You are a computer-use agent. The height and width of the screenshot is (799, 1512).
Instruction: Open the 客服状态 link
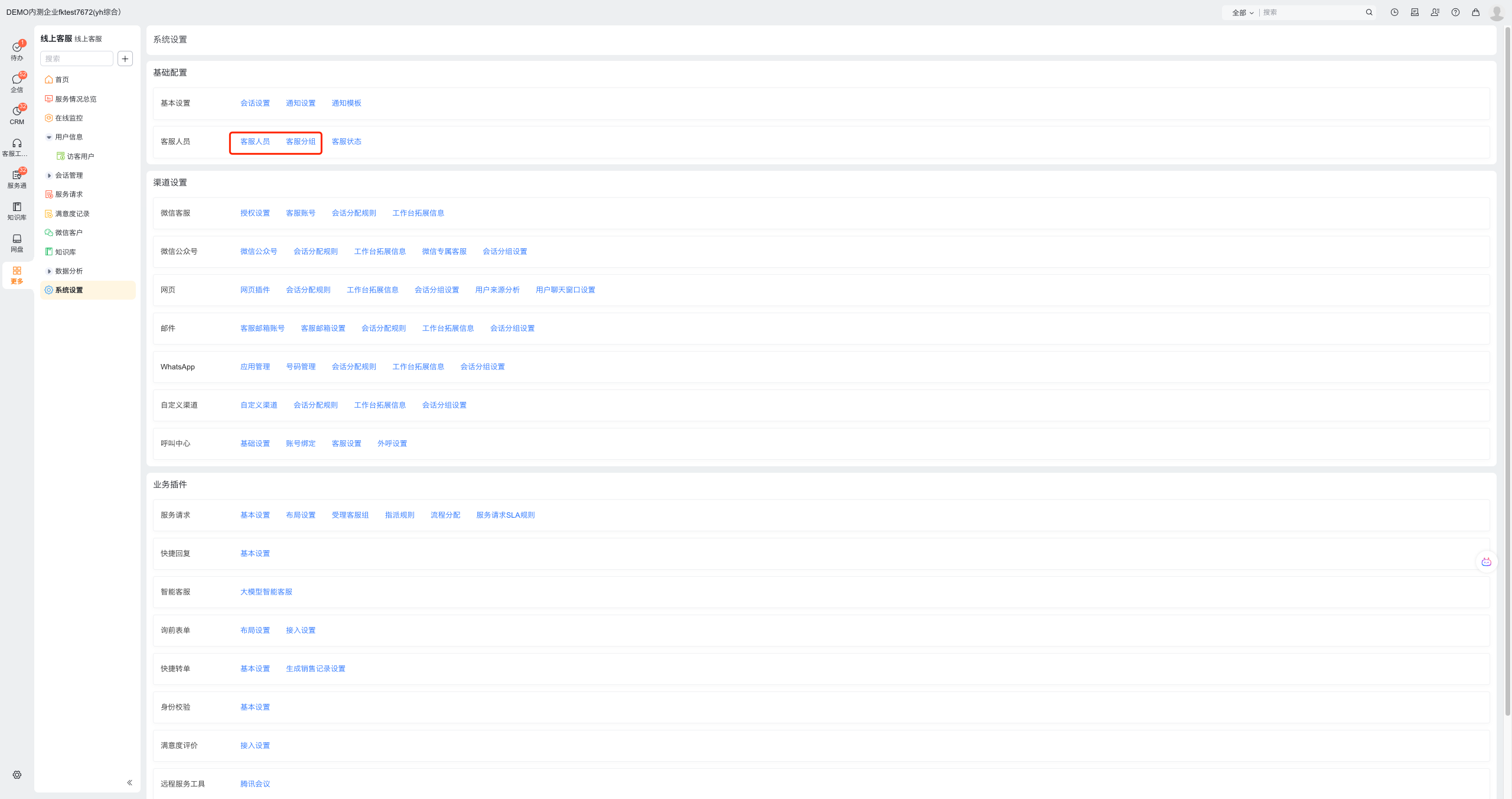point(346,142)
